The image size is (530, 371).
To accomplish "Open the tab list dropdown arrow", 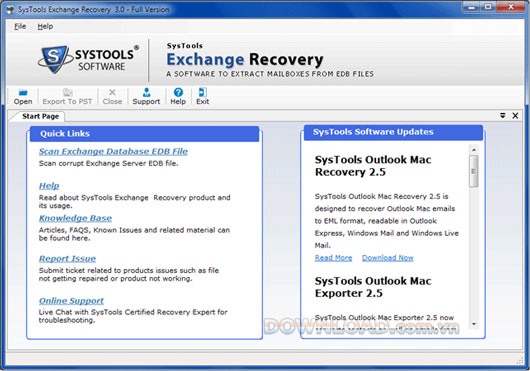I will click(x=503, y=116).
